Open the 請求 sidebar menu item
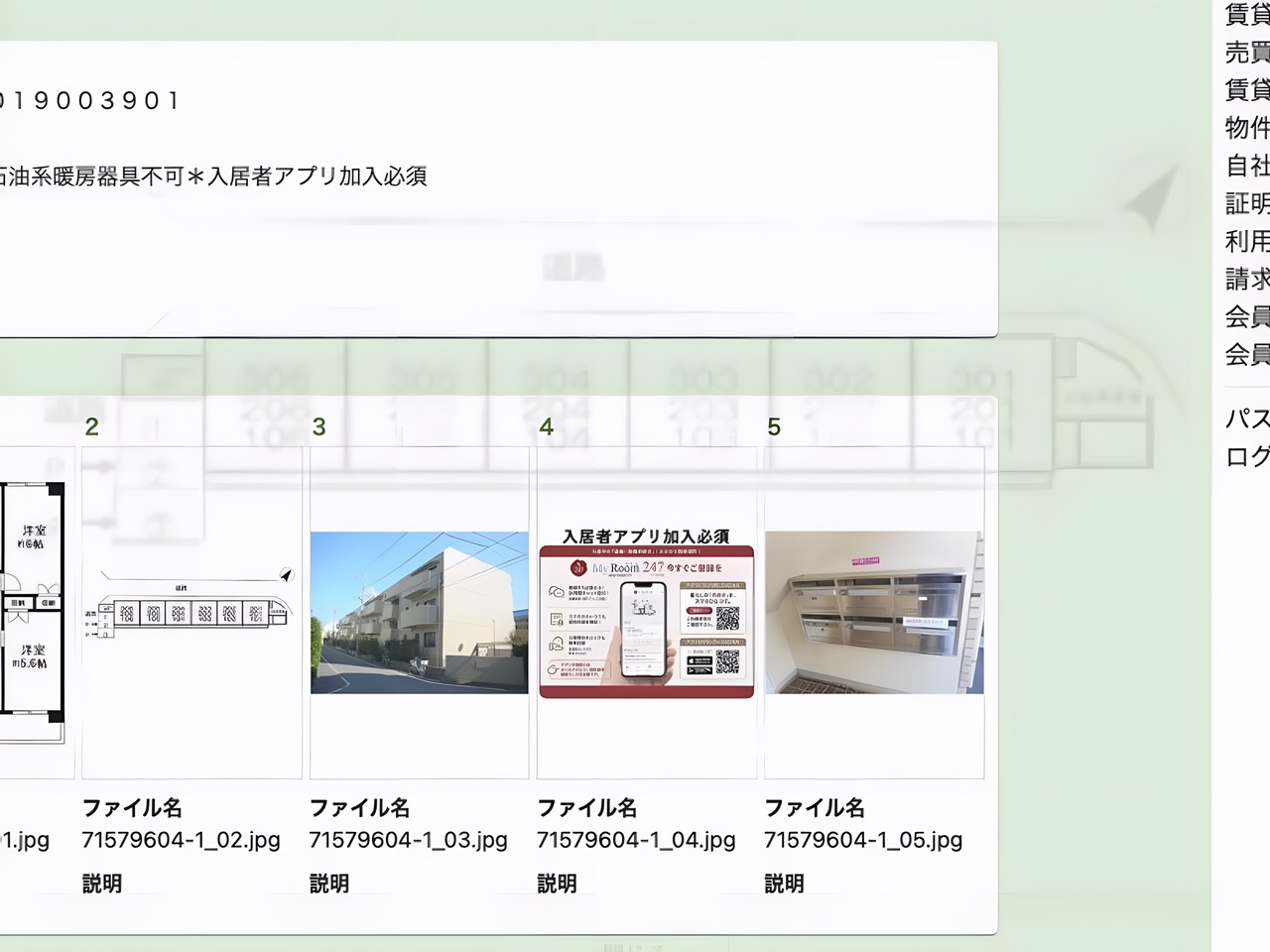This screenshot has width=1270, height=952. [x=1247, y=279]
